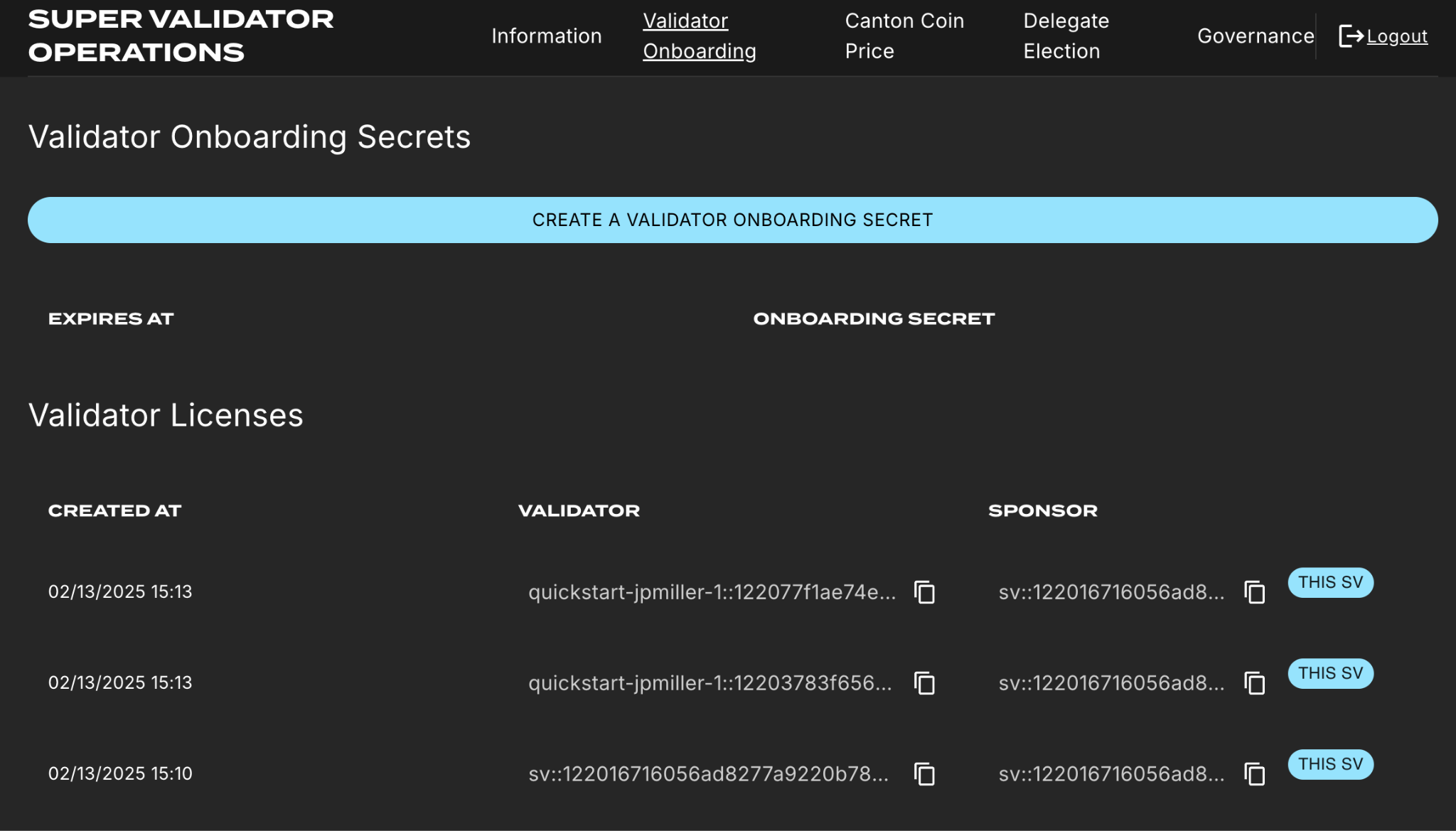Click the THIS SV badge in the first row

(1330, 582)
